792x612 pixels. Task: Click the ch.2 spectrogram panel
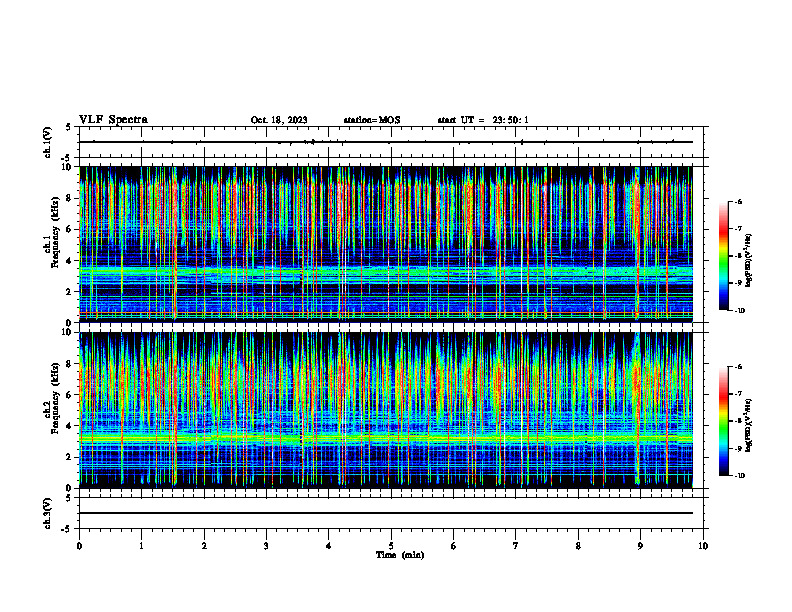click(x=386, y=410)
